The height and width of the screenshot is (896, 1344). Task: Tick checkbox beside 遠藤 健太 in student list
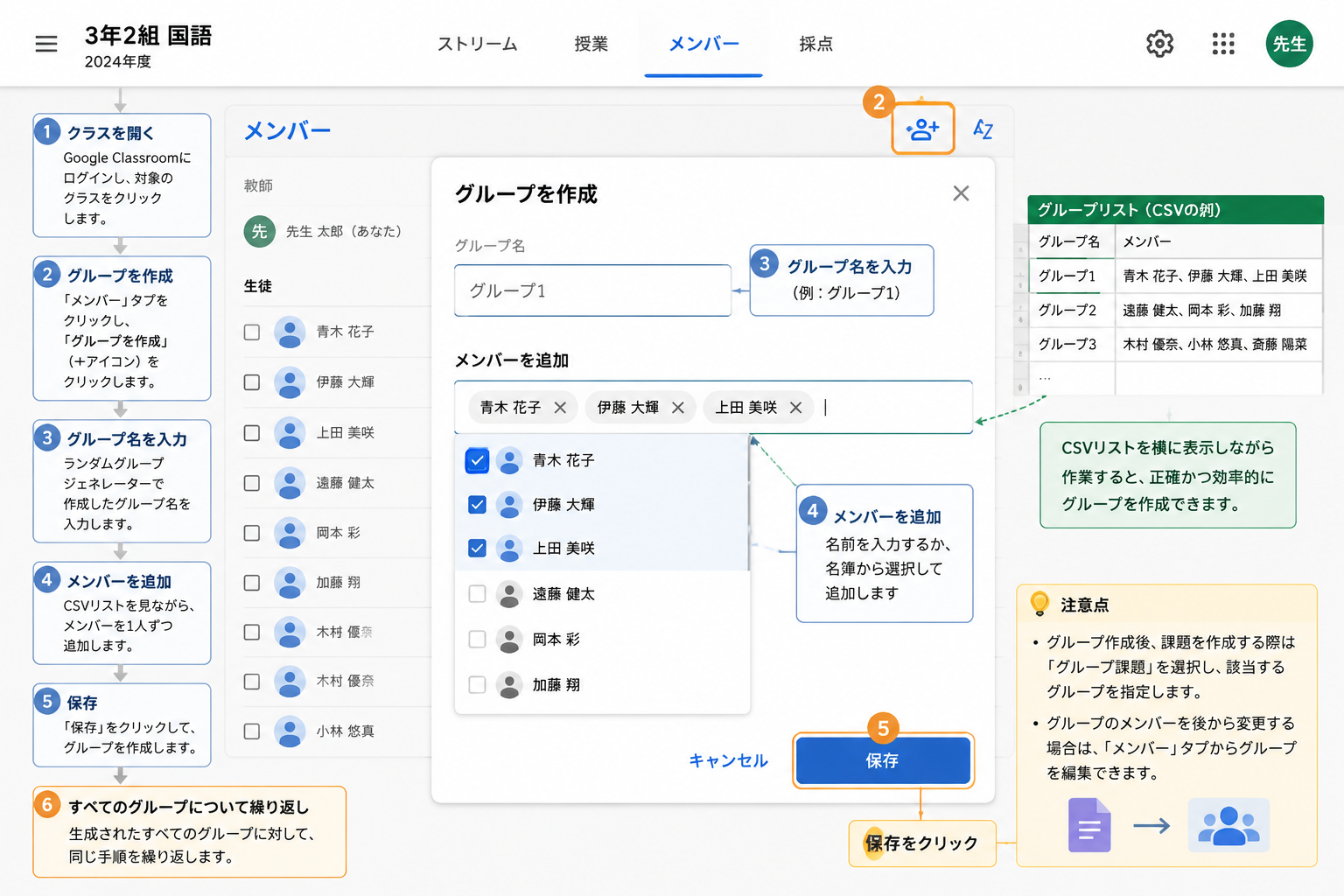click(252, 483)
